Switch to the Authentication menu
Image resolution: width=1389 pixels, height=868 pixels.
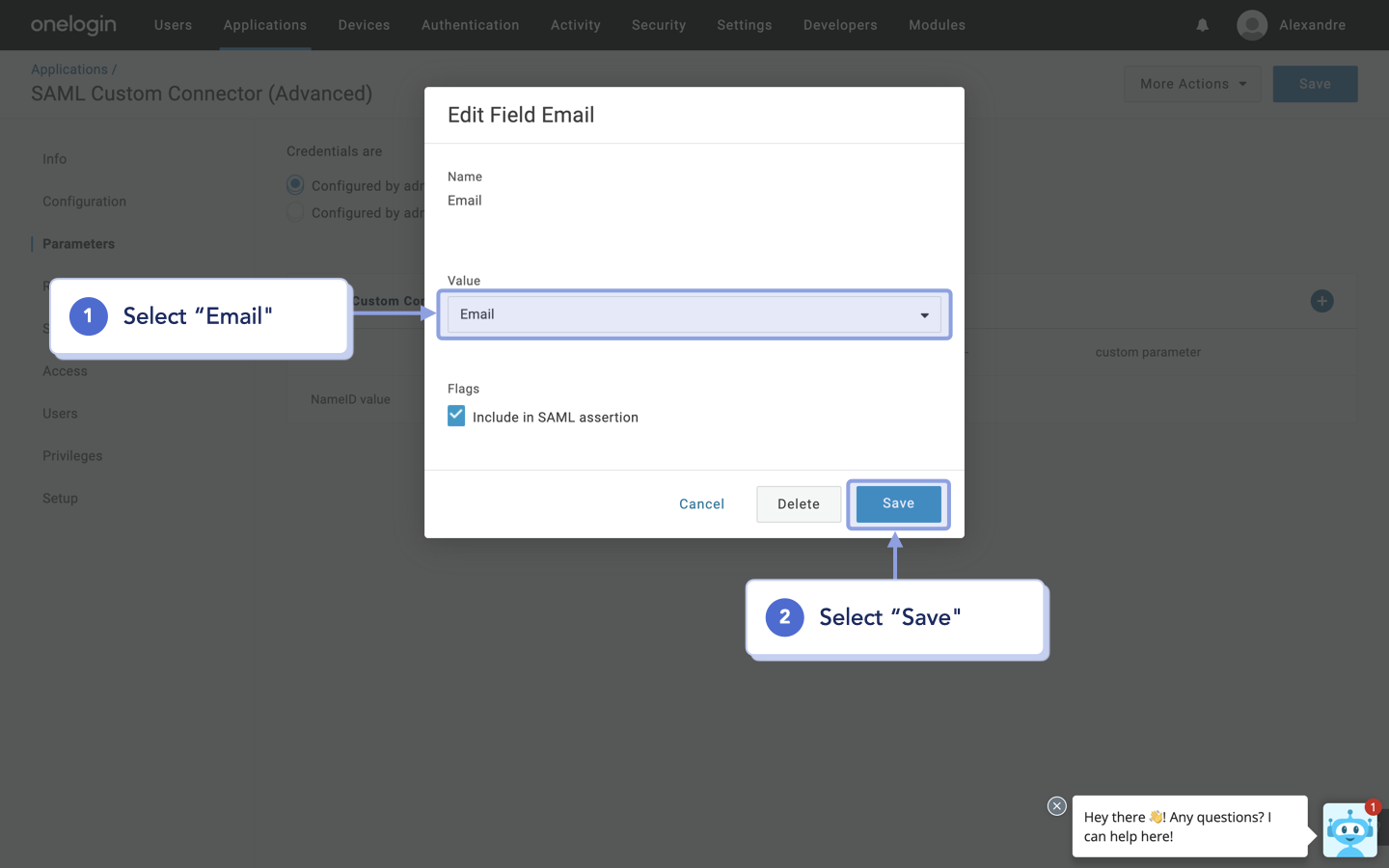[471, 25]
